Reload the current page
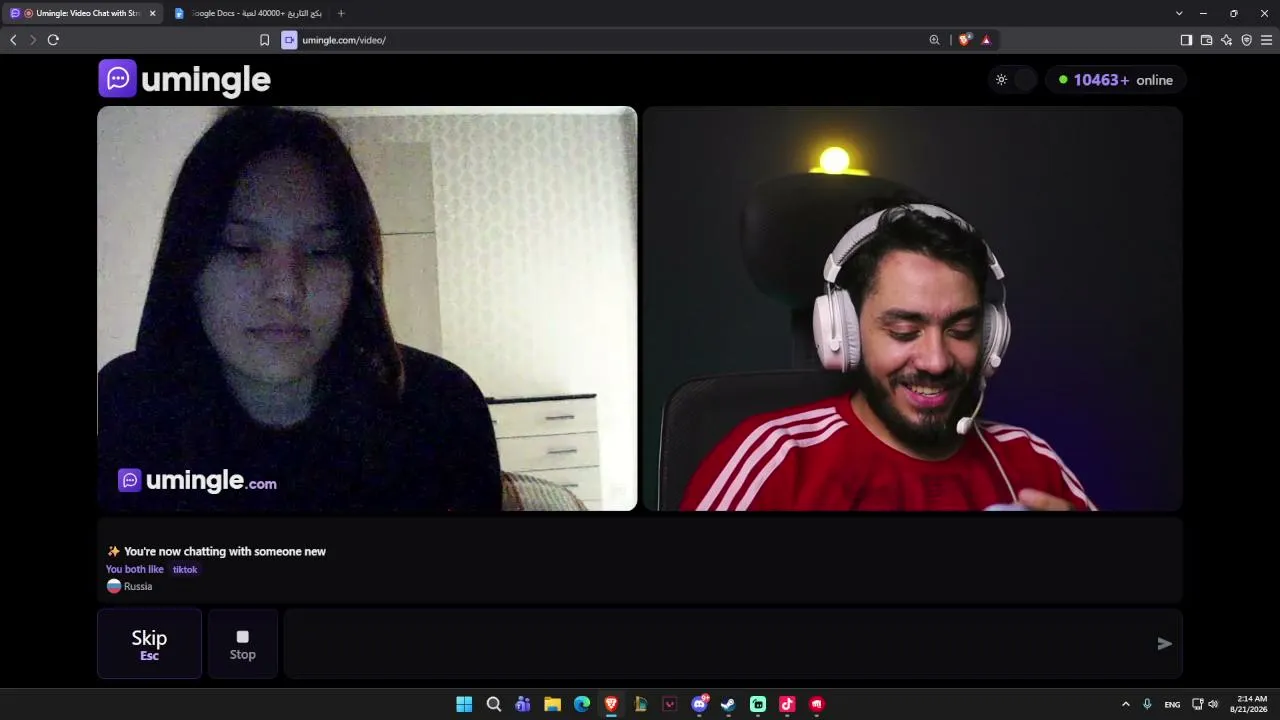Viewport: 1280px width, 720px height. (53, 40)
